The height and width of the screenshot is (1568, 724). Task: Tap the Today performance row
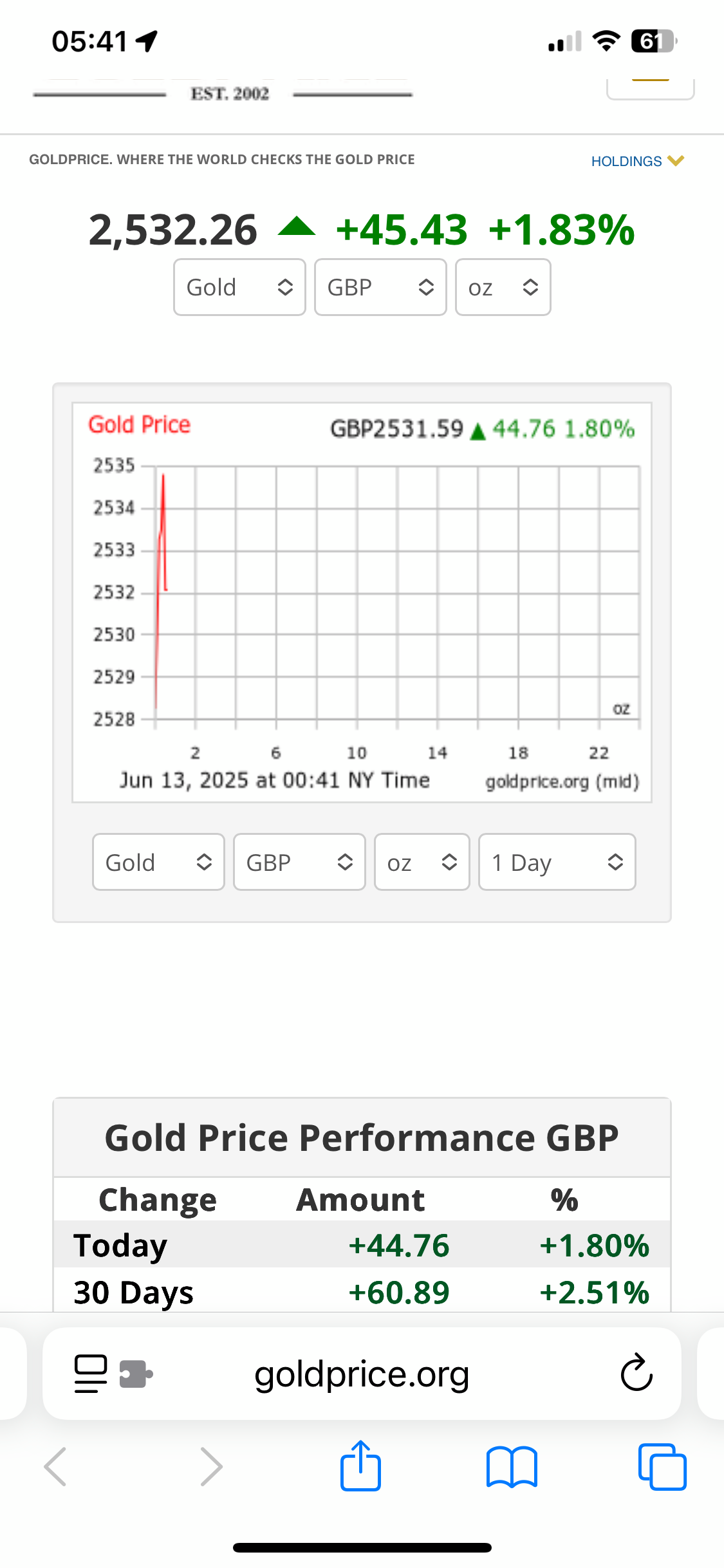(x=362, y=1244)
